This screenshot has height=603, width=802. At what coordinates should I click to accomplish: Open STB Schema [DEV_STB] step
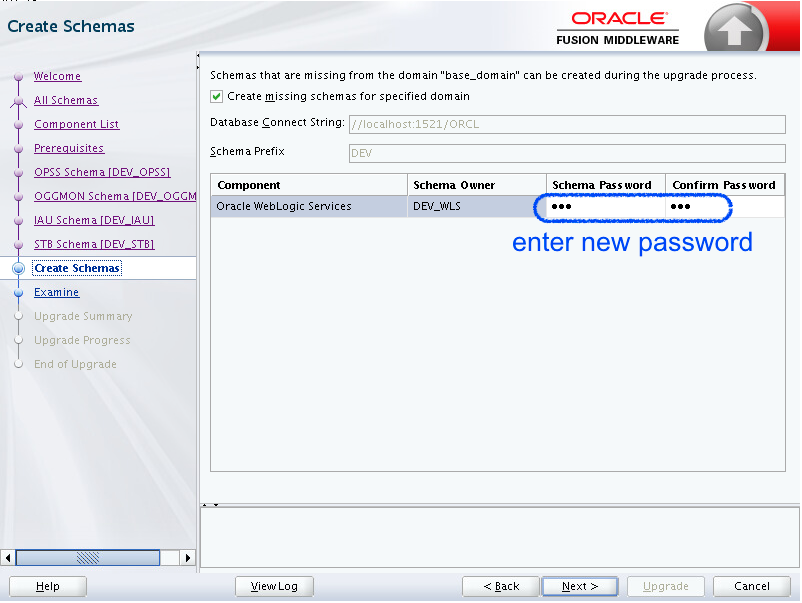coord(94,244)
